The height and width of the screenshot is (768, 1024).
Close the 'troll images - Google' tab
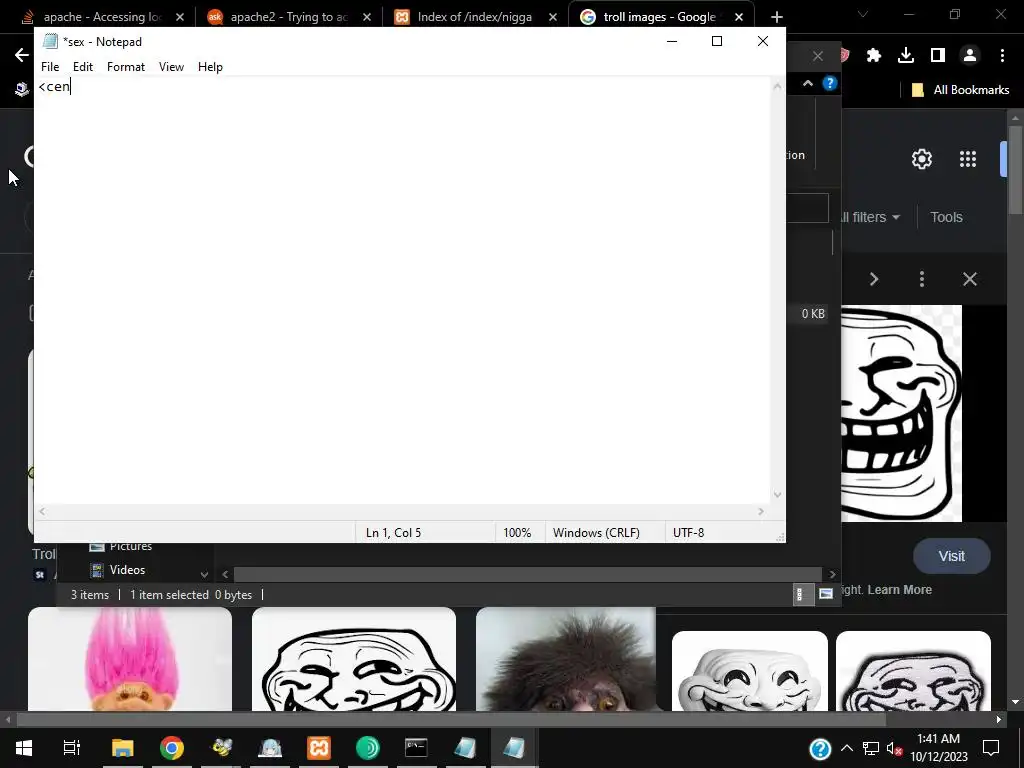click(x=739, y=17)
